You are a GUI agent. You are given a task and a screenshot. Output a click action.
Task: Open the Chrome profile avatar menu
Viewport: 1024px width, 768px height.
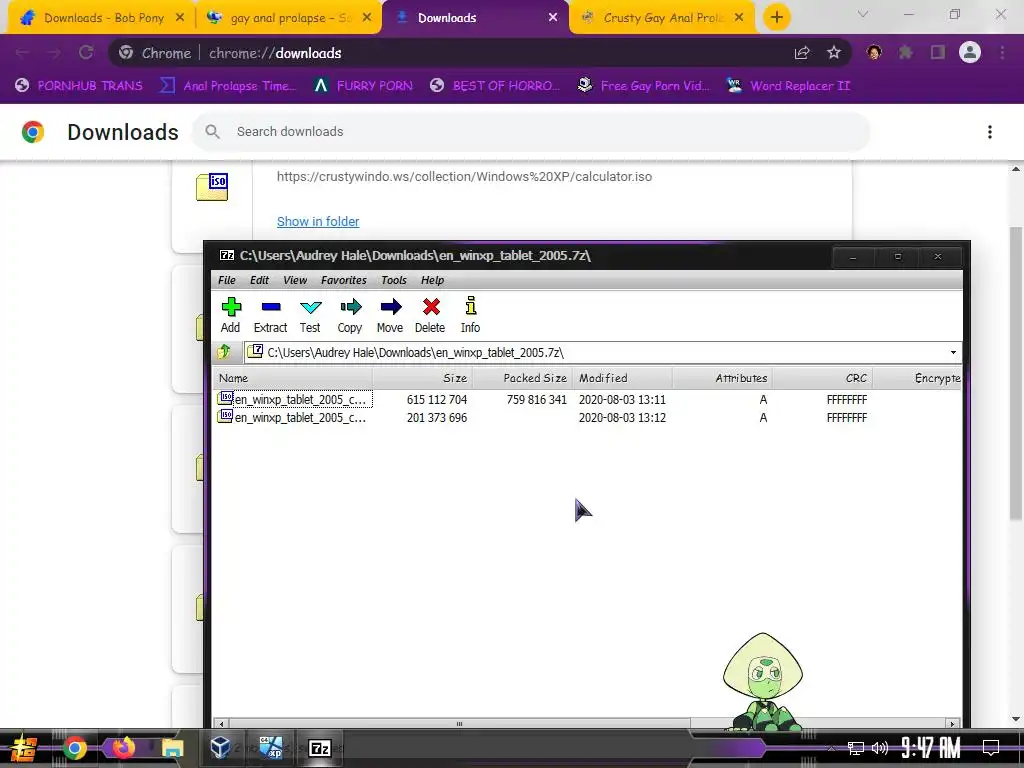point(970,52)
